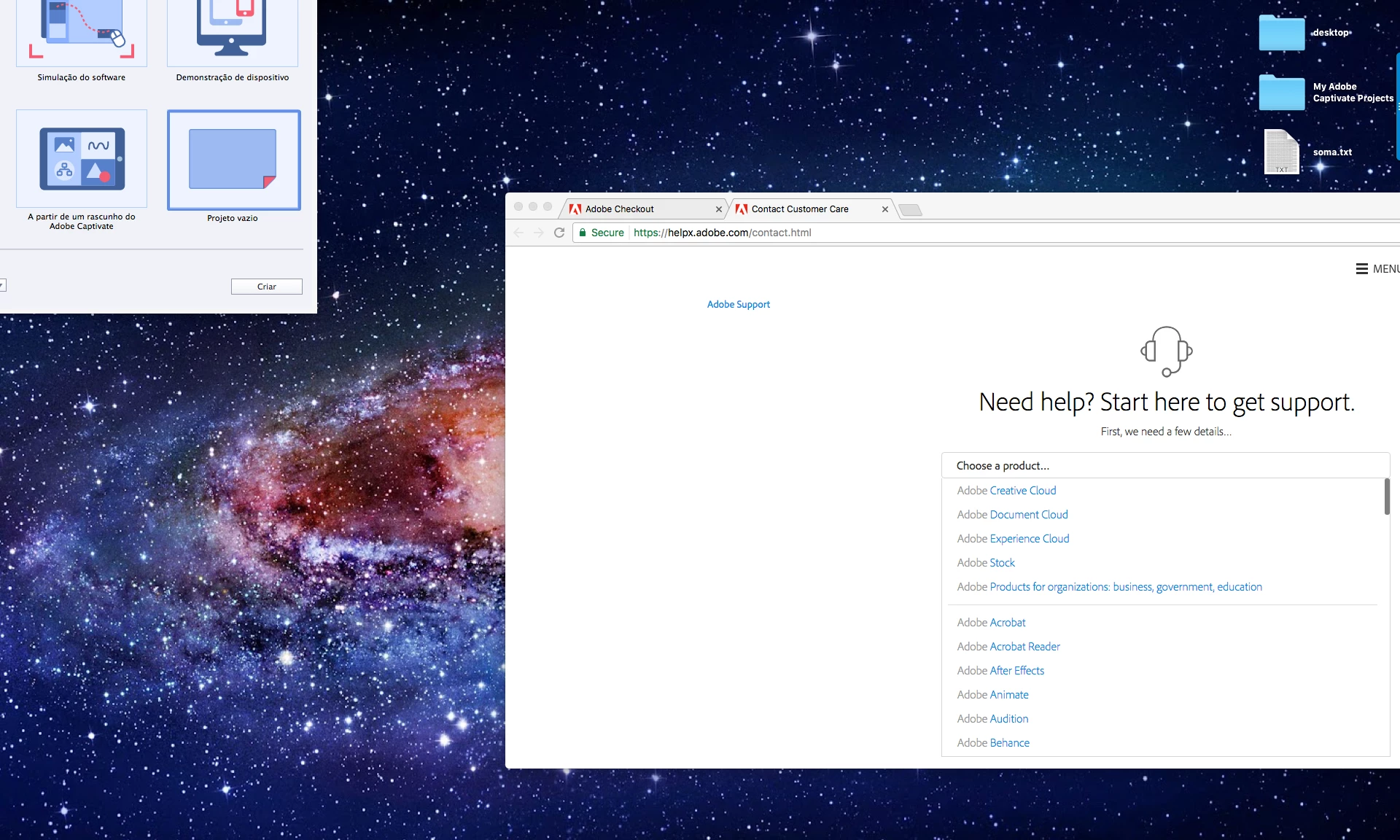Click the browser reload icon
The image size is (1400, 840).
coord(559,233)
